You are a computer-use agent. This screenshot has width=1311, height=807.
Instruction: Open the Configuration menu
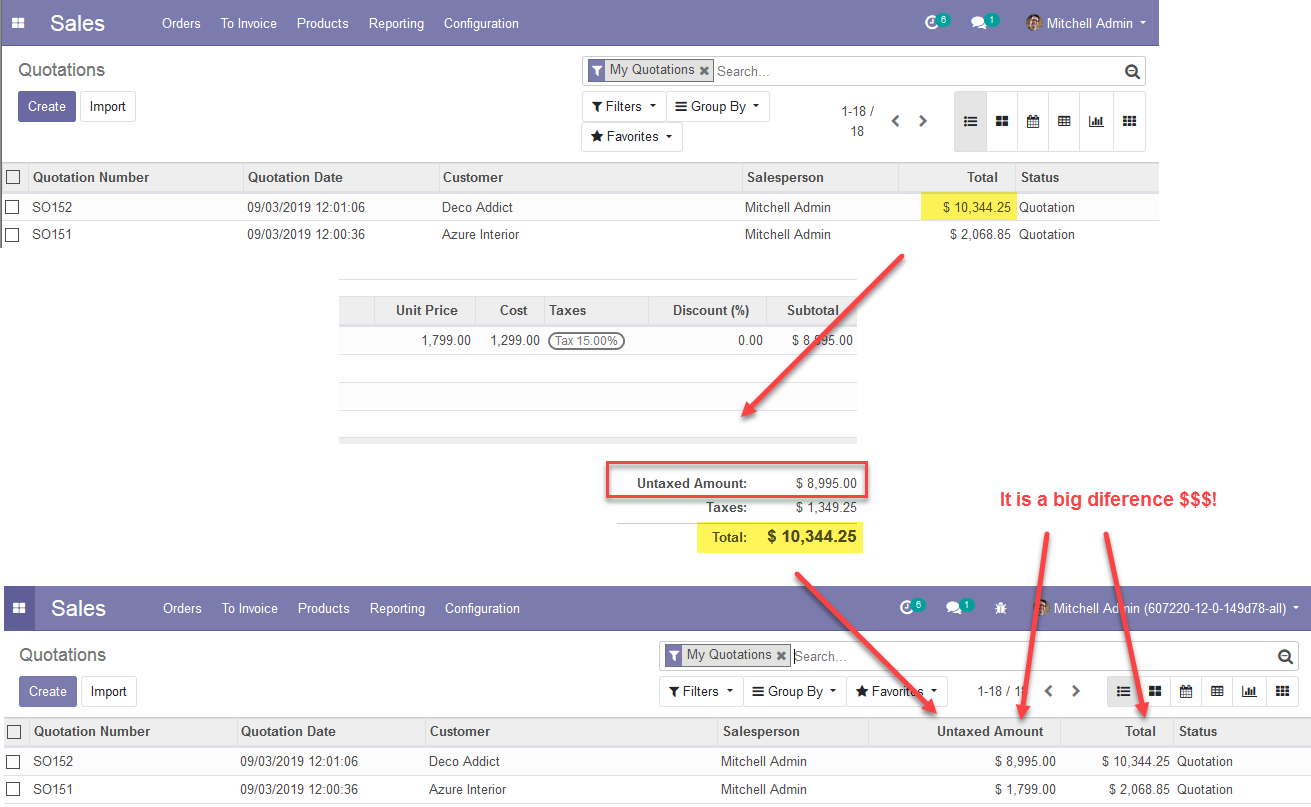tap(481, 22)
